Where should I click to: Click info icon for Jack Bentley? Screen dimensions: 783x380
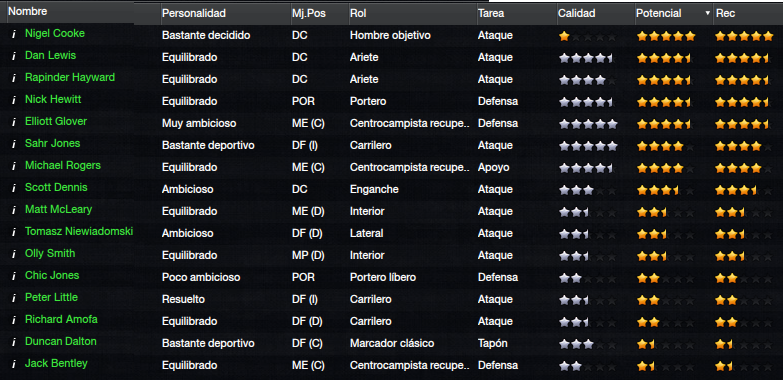[x=14, y=364]
